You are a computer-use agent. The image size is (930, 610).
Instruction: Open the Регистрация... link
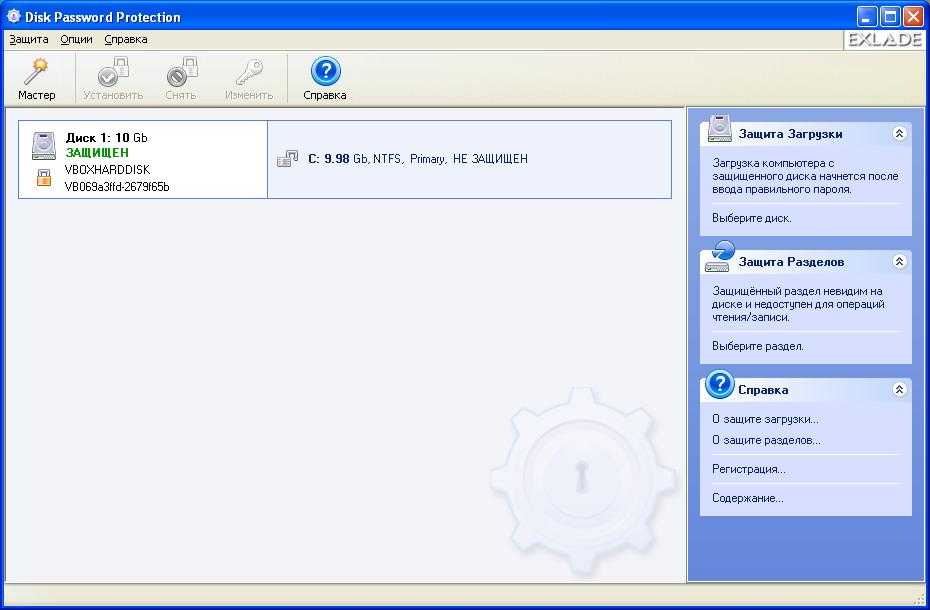tap(749, 469)
